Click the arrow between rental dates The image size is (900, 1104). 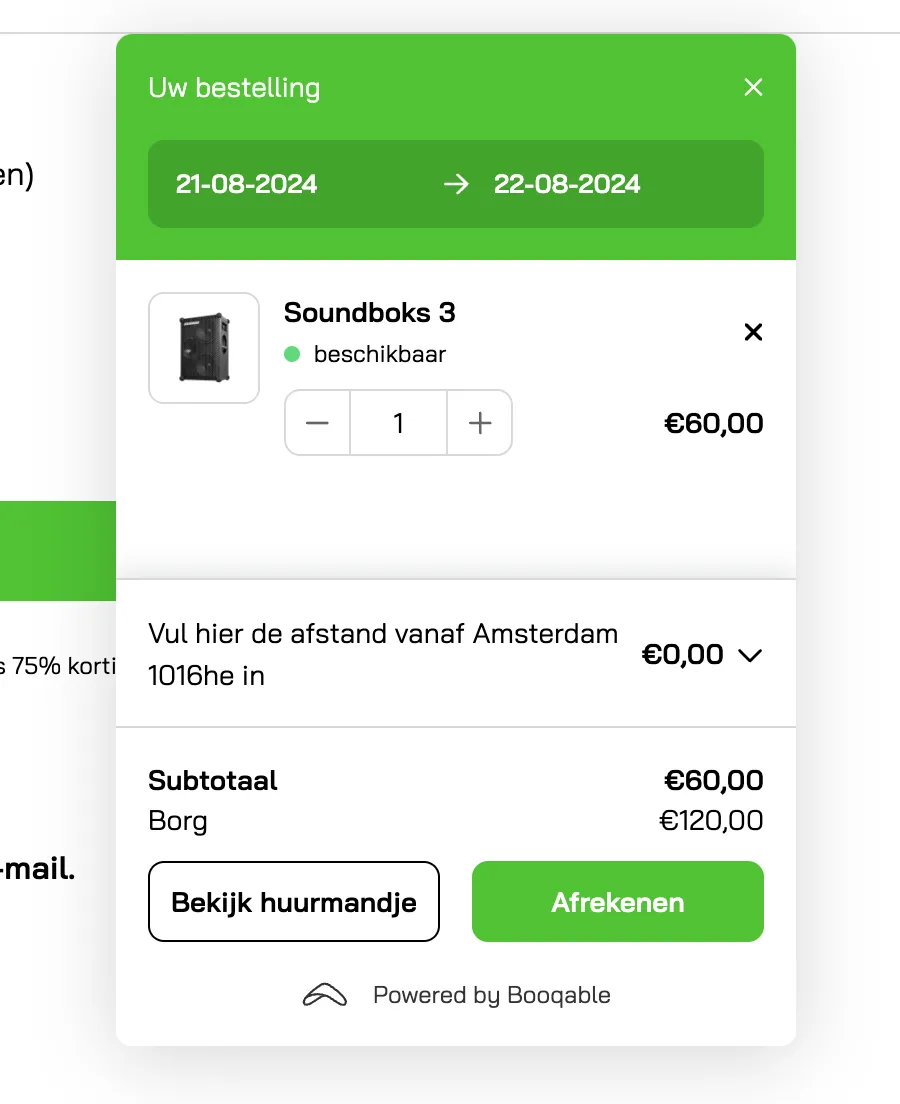click(x=456, y=184)
